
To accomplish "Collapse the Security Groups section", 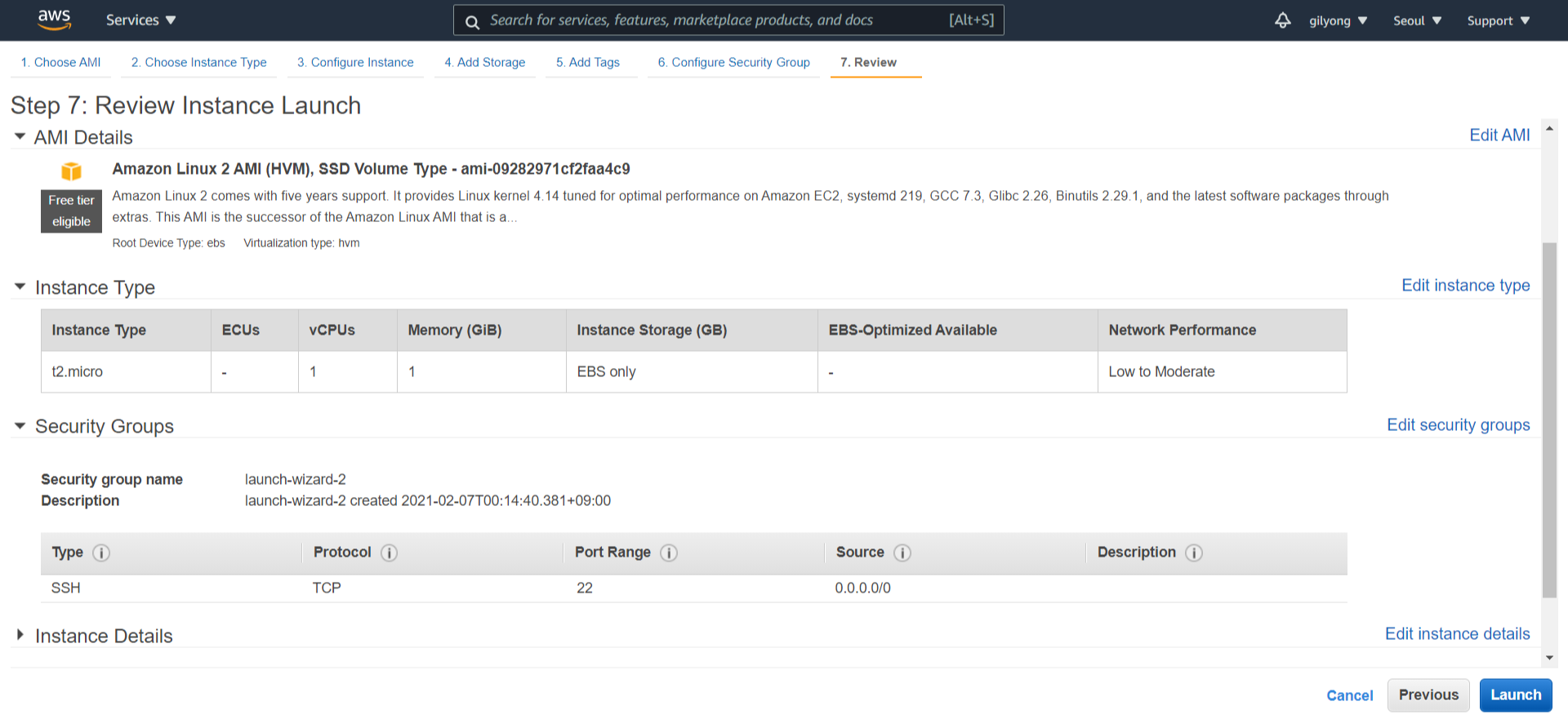I will (x=20, y=425).
